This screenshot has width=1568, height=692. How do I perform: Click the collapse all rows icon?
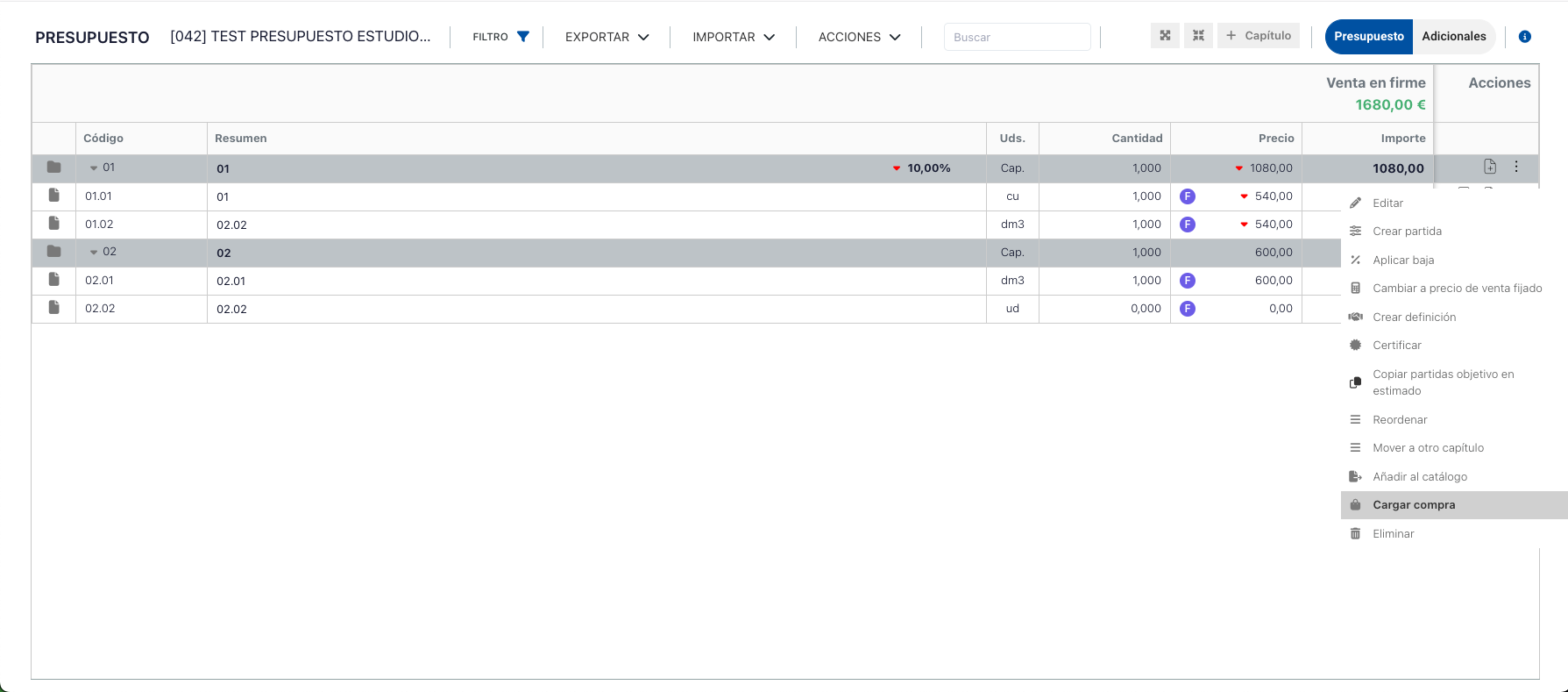1198,36
